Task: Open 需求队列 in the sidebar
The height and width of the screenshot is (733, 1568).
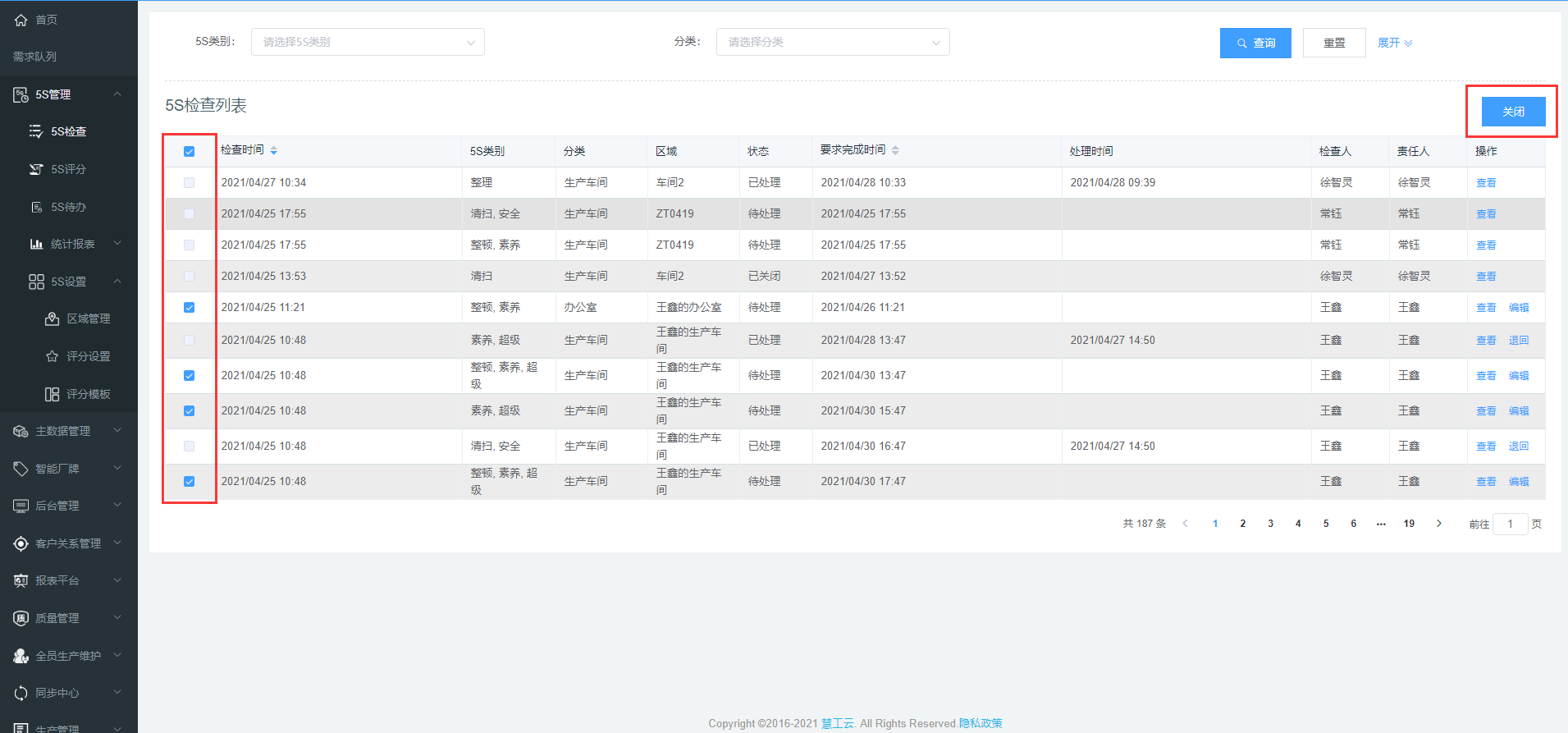Action: click(34, 57)
